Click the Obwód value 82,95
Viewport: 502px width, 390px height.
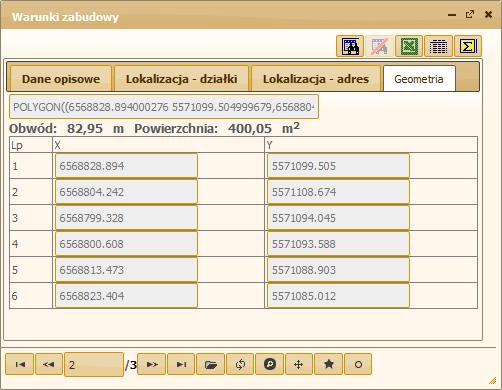[x=85, y=128]
